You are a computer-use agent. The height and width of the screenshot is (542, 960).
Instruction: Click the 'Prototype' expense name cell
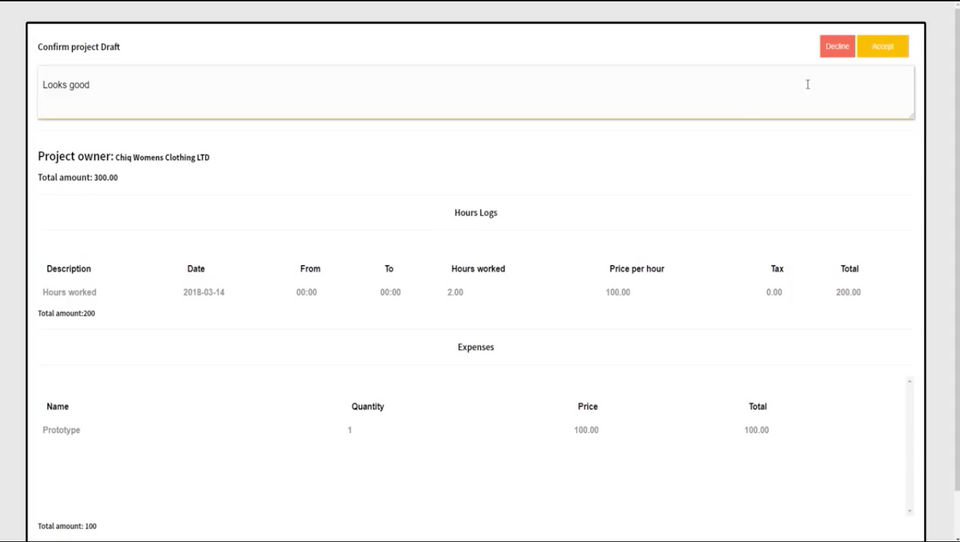[x=61, y=430]
